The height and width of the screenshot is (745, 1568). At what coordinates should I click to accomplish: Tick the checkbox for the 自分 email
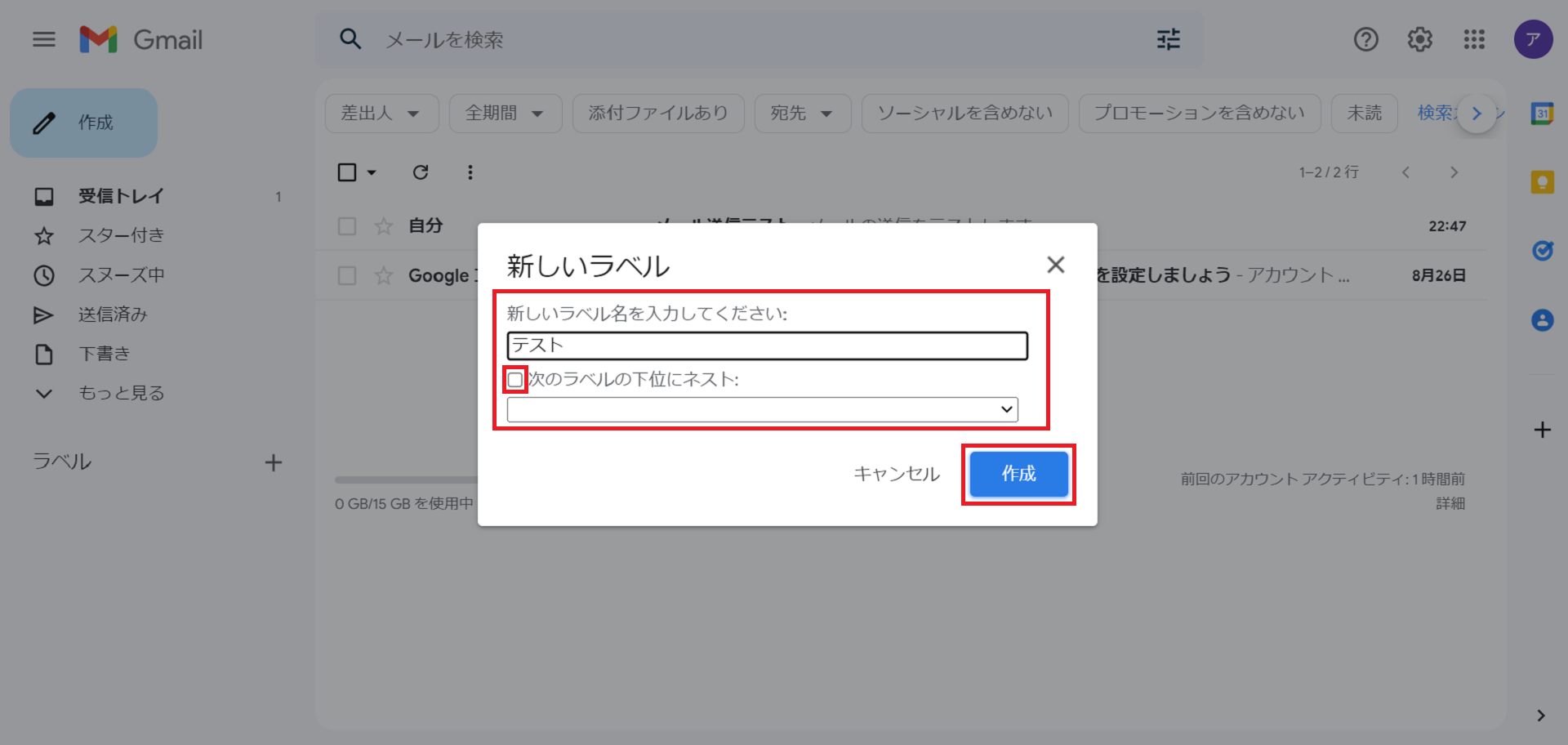click(347, 226)
